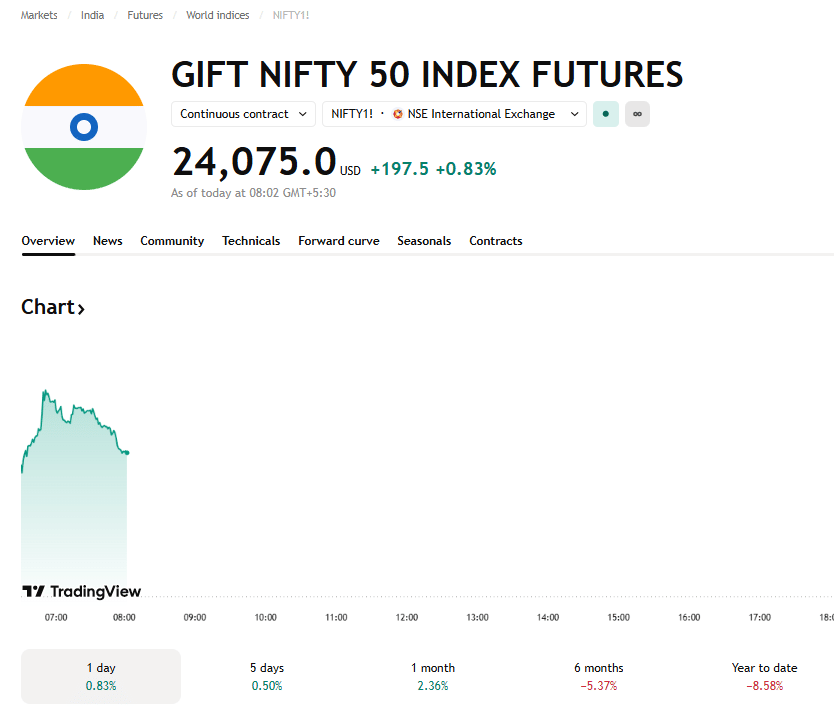Select the 5 days range

(266, 676)
